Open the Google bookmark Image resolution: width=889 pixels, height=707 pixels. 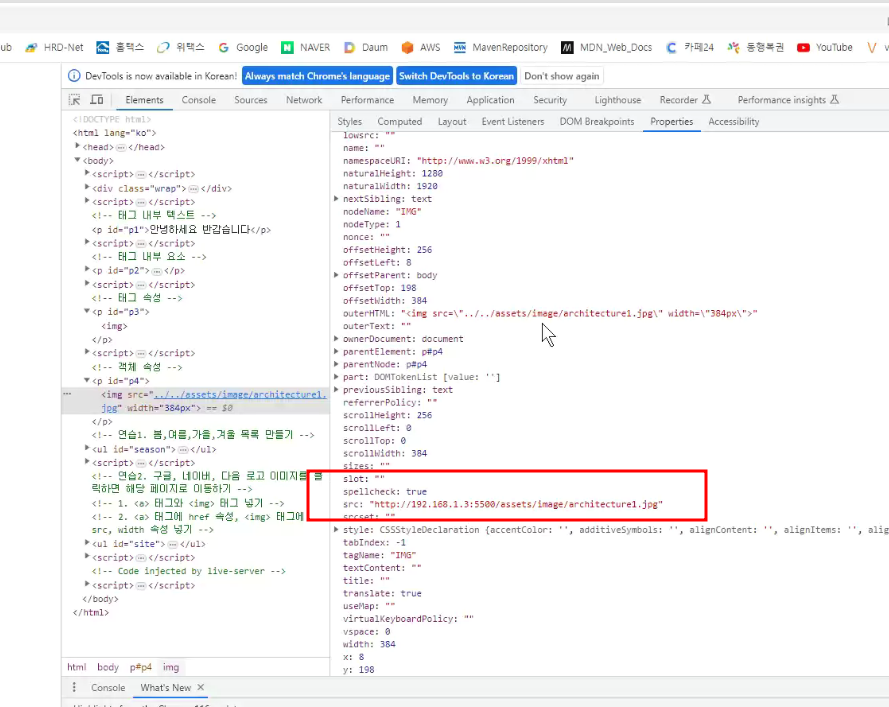(x=243, y=48)
